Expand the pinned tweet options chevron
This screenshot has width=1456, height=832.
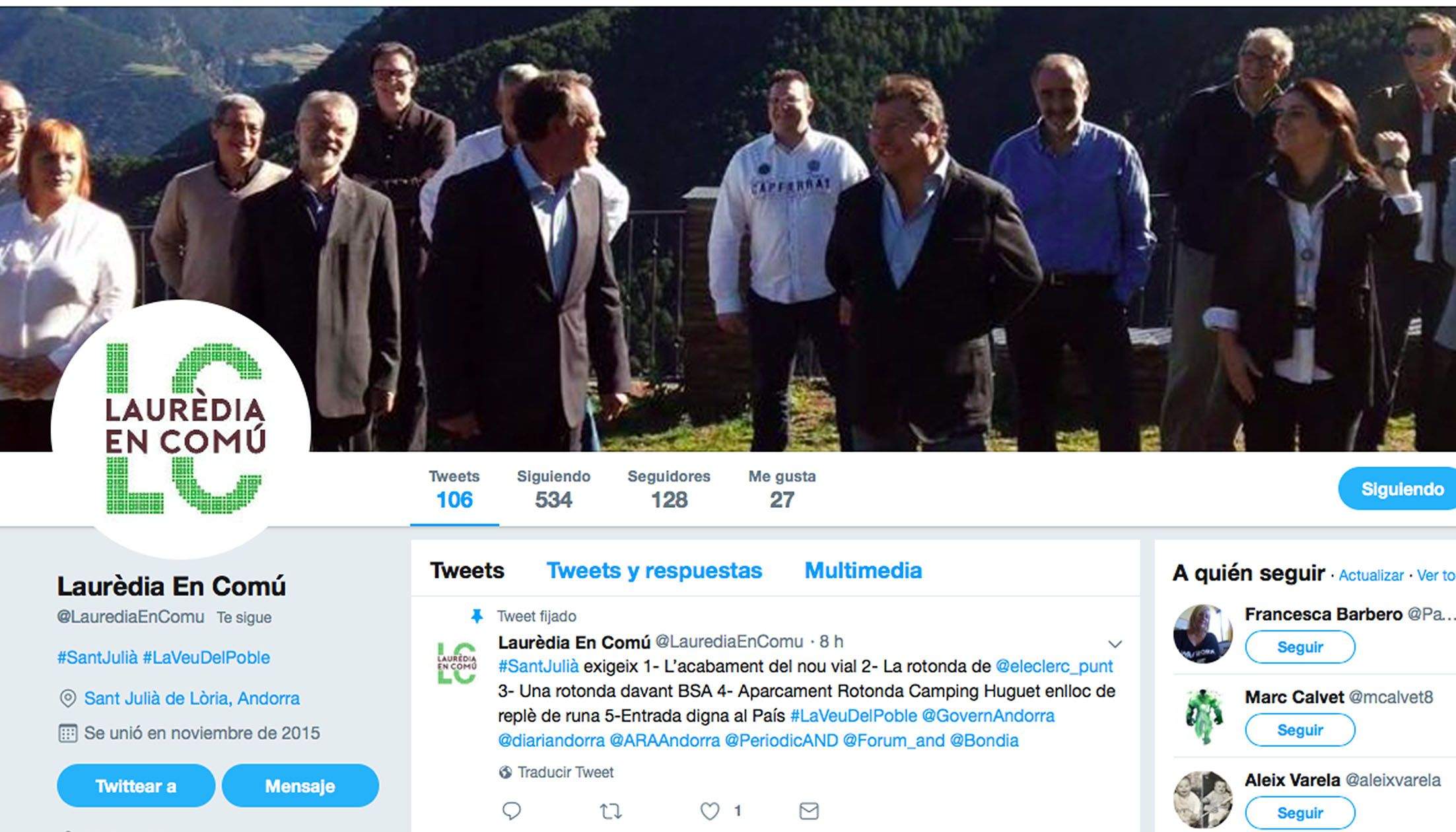coord(1115,644)
